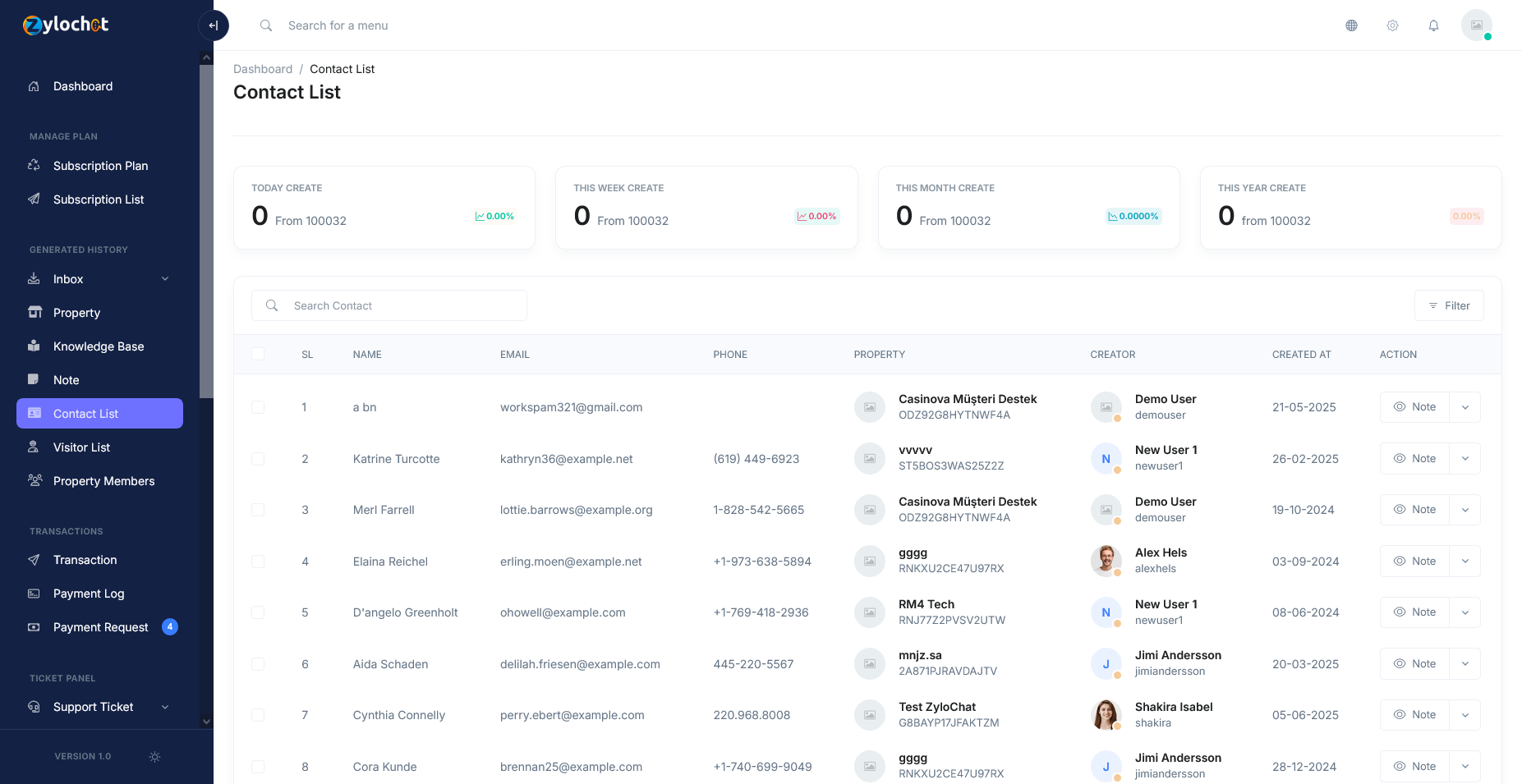Click the Subscription Plan icon in the sidebar
Viewport: 1522px width, 784px height.
click(34, 166)
